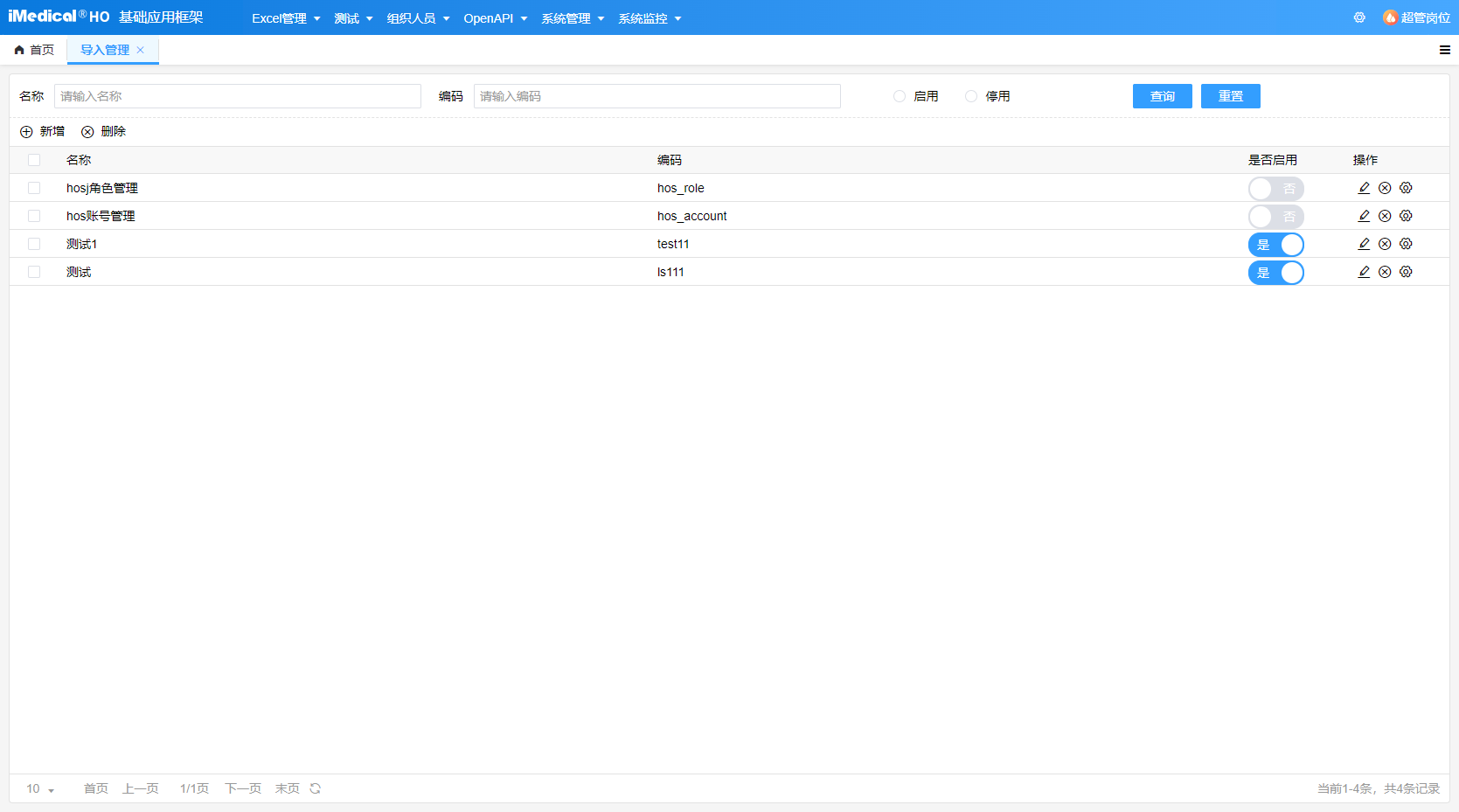1459x812 pixels.
Task: Check the checkbox for hos账号管理 row
Action: (34, 216)
